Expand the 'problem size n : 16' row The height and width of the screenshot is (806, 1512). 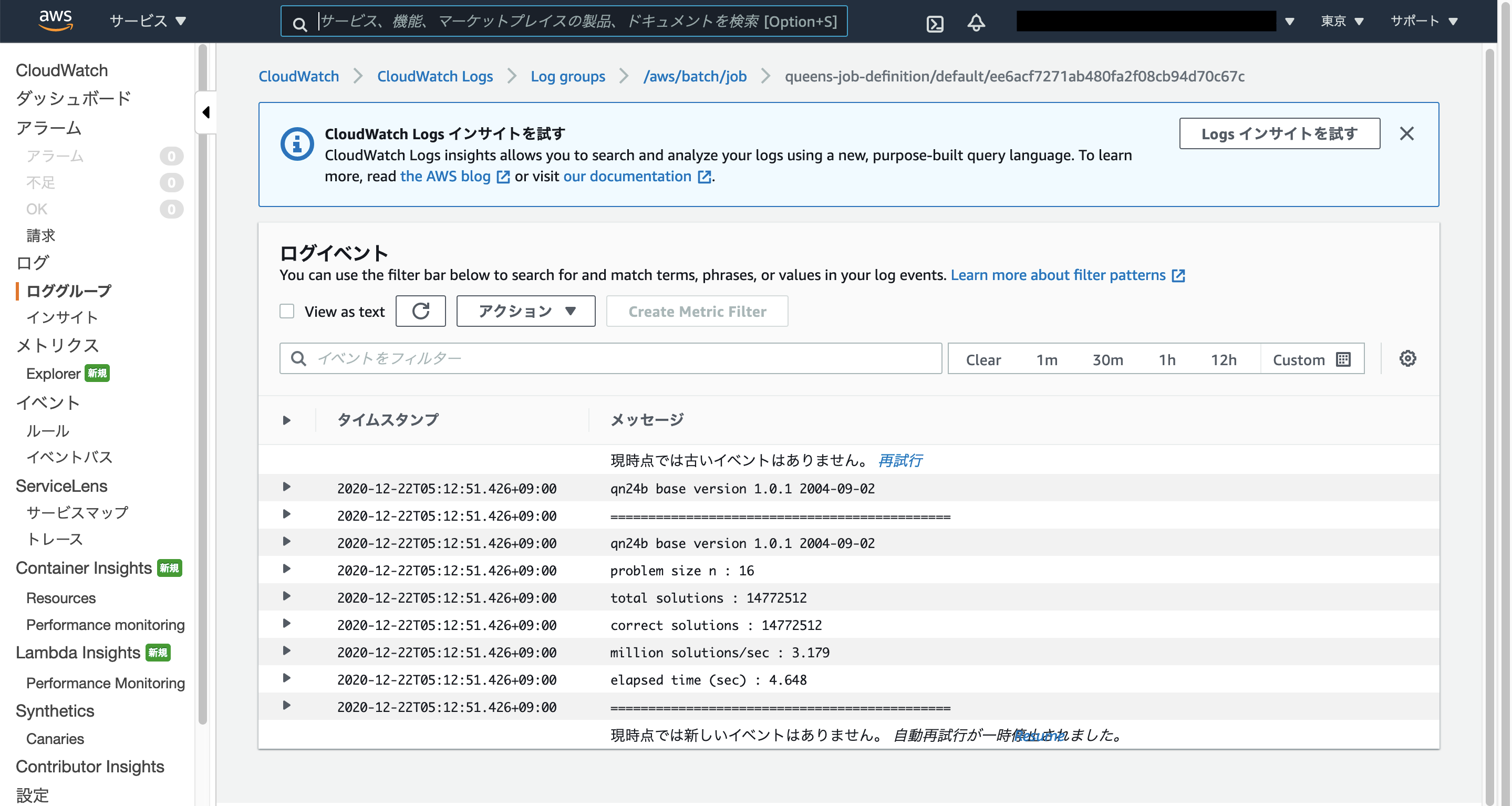pyautogui.click(x=286, y=569)
